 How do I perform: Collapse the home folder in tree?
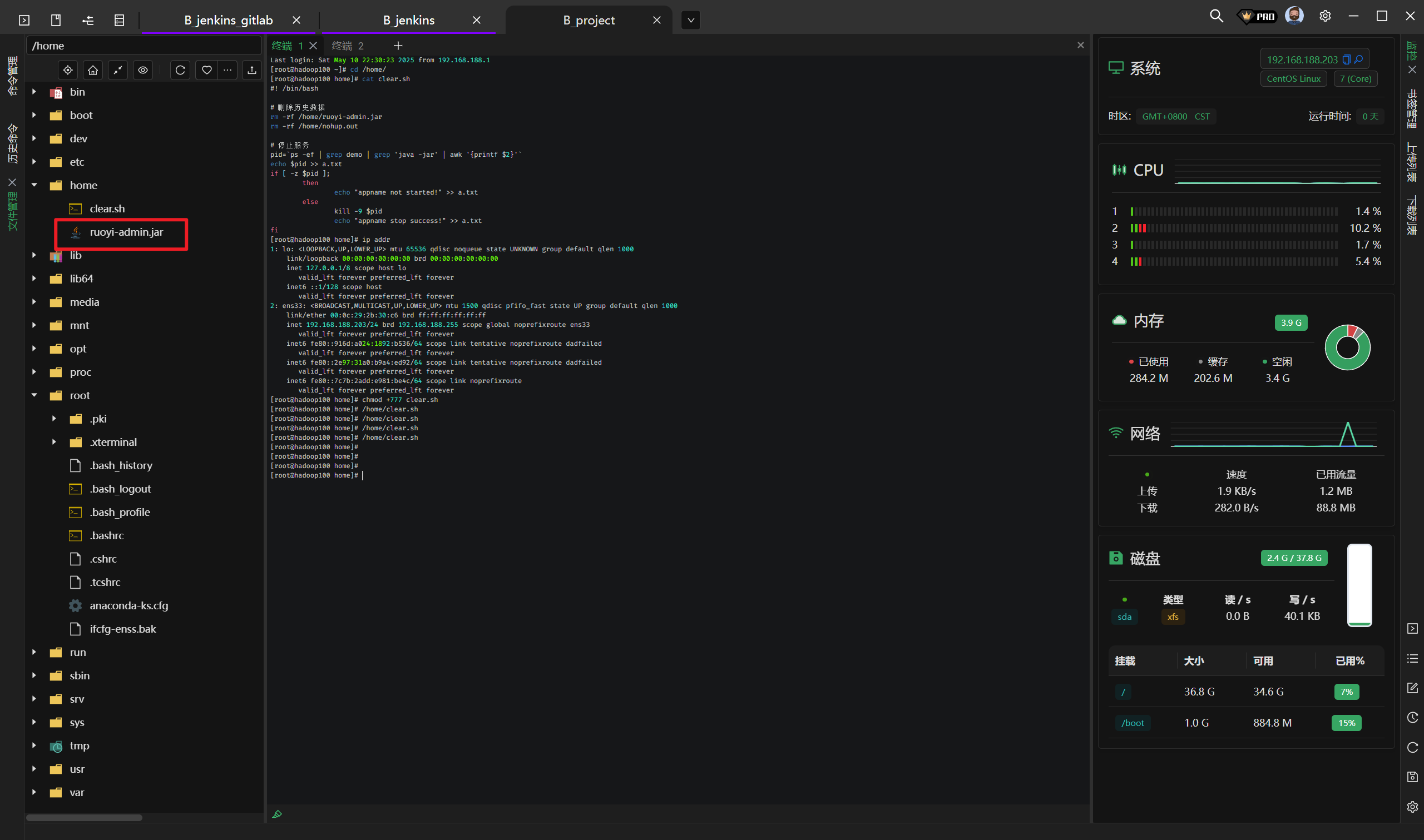pyautogui.click(x=34, y=185)
